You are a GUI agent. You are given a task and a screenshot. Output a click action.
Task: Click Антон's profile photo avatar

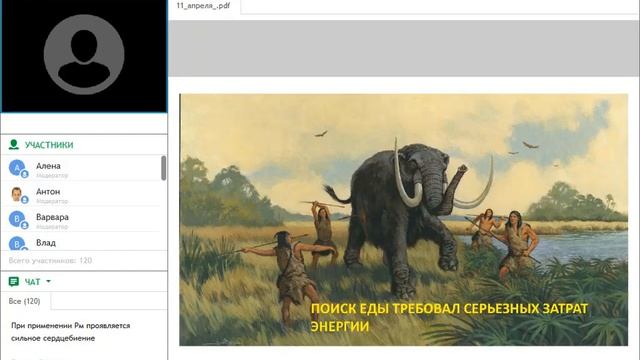pyautogui.click(x=17, y=193)
